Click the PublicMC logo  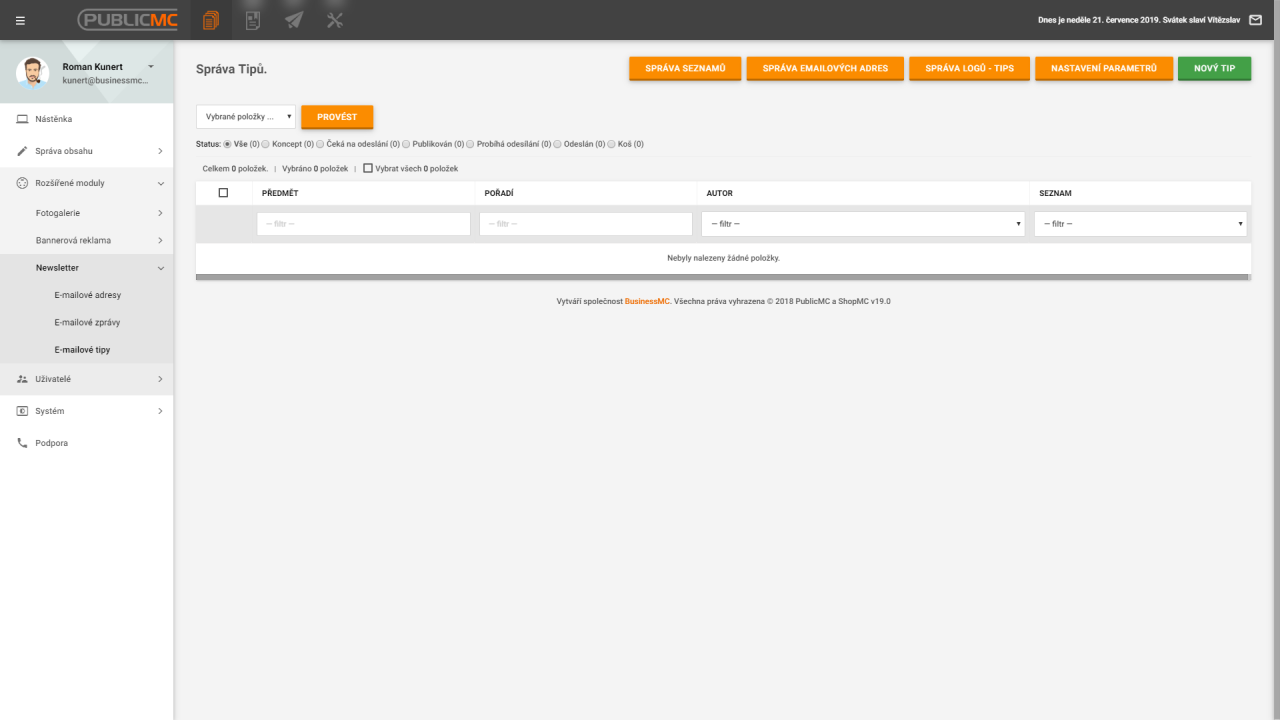[x=127, y=20]
